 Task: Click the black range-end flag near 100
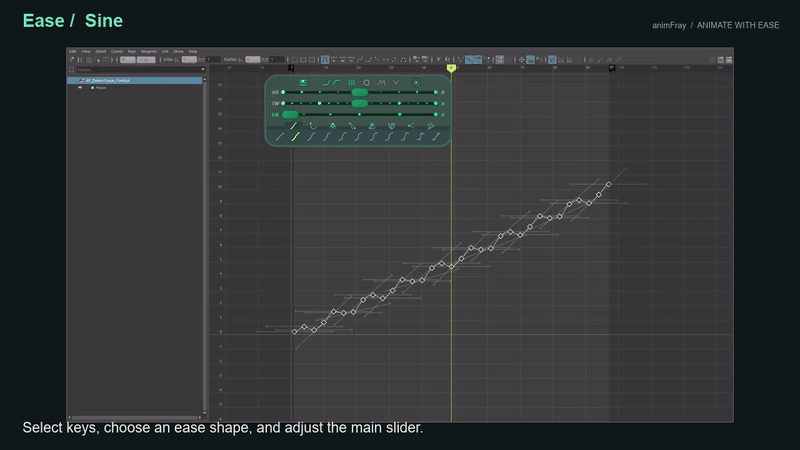point(612,68)
